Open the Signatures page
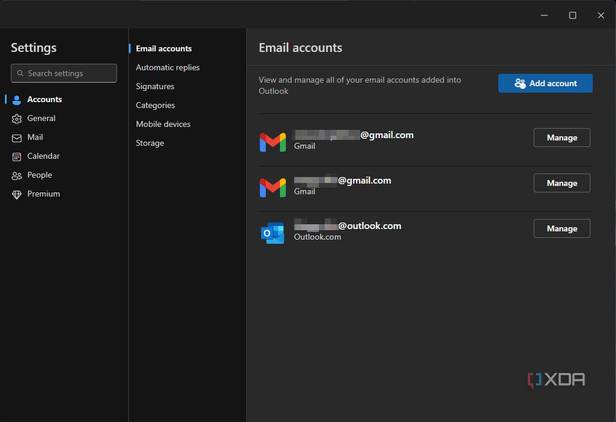The height and width of the screenshot is (422, 616). point(155,86)
